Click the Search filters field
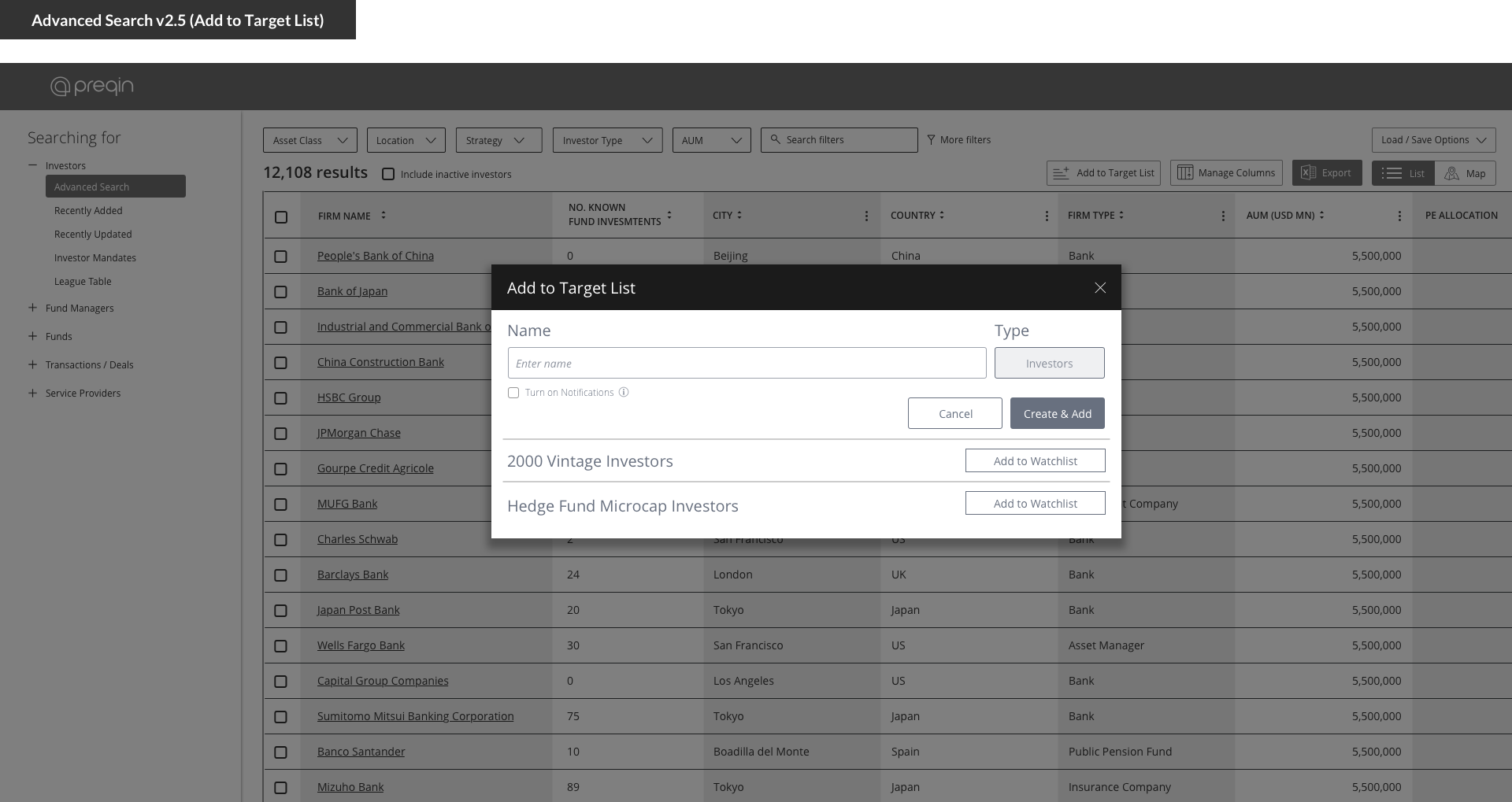This screenshot has height=802, width=1512. point(839,140)
